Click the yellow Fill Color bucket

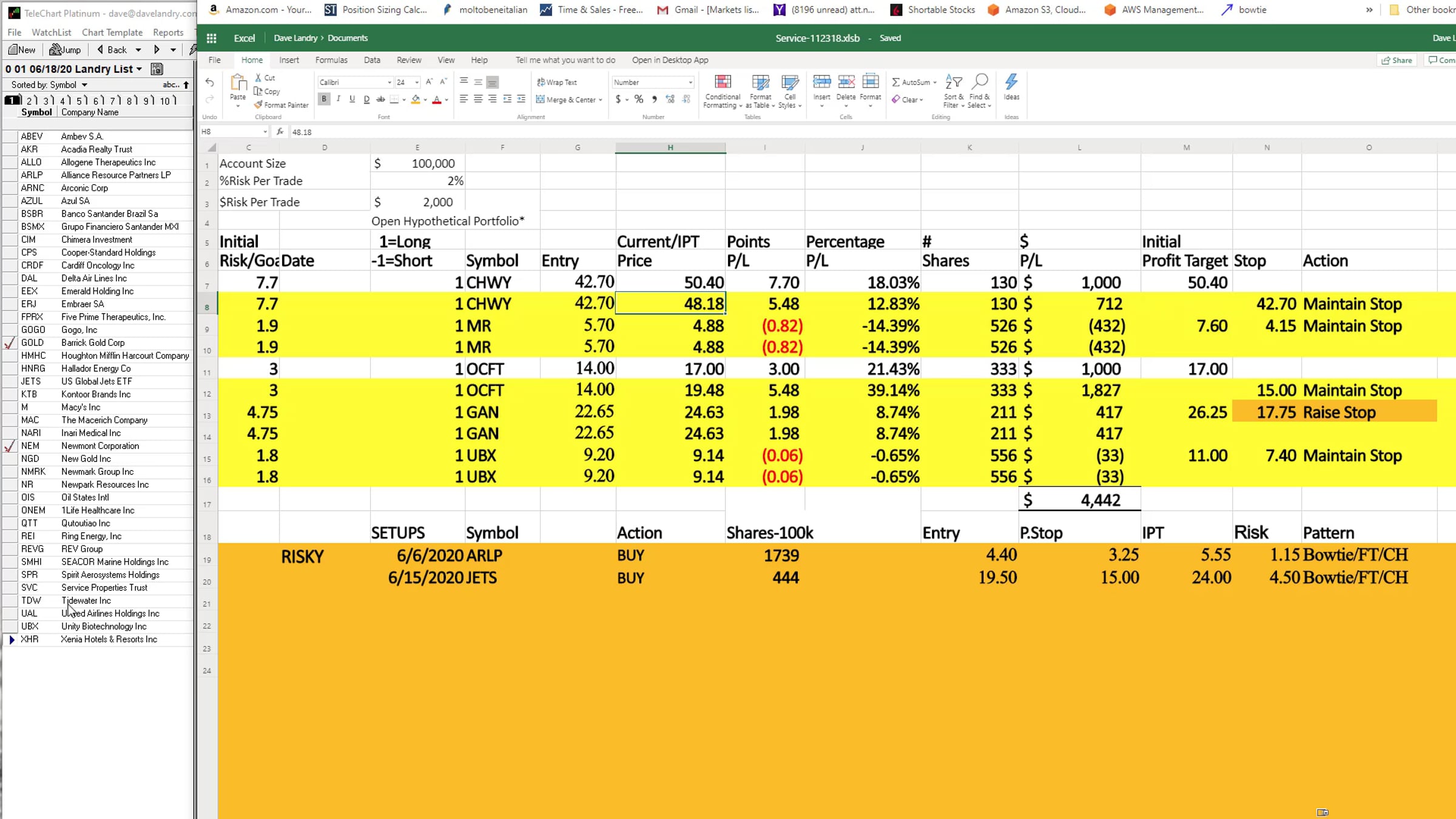[416, 99]
